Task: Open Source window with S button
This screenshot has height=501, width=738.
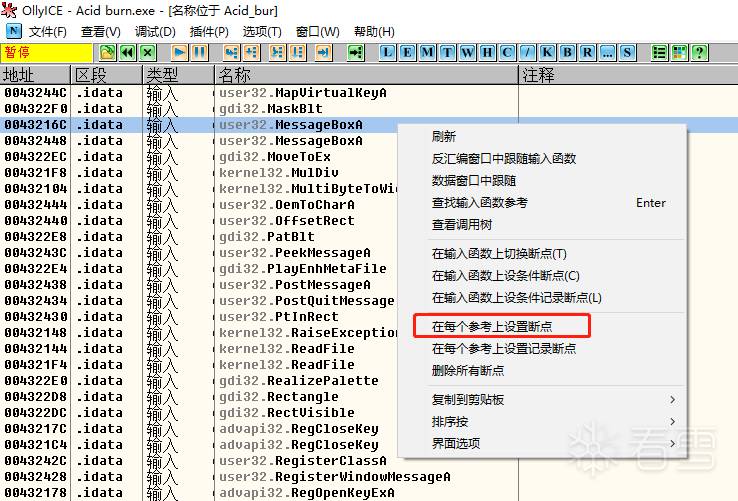Action: tap(627, 52)
